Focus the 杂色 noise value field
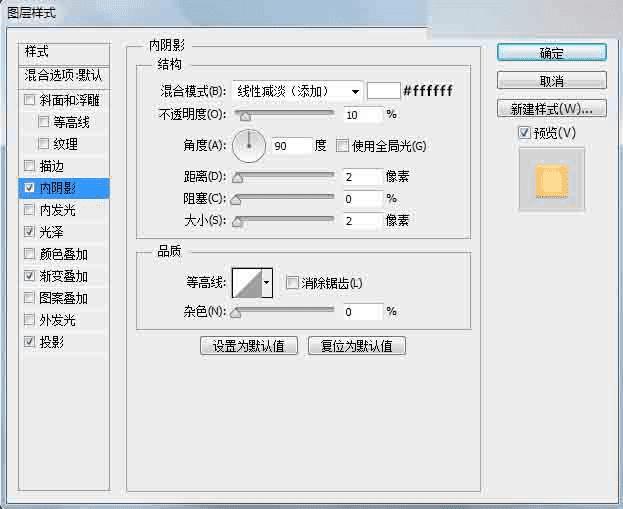This screenshot has height=509, width=623. [364, 312]
